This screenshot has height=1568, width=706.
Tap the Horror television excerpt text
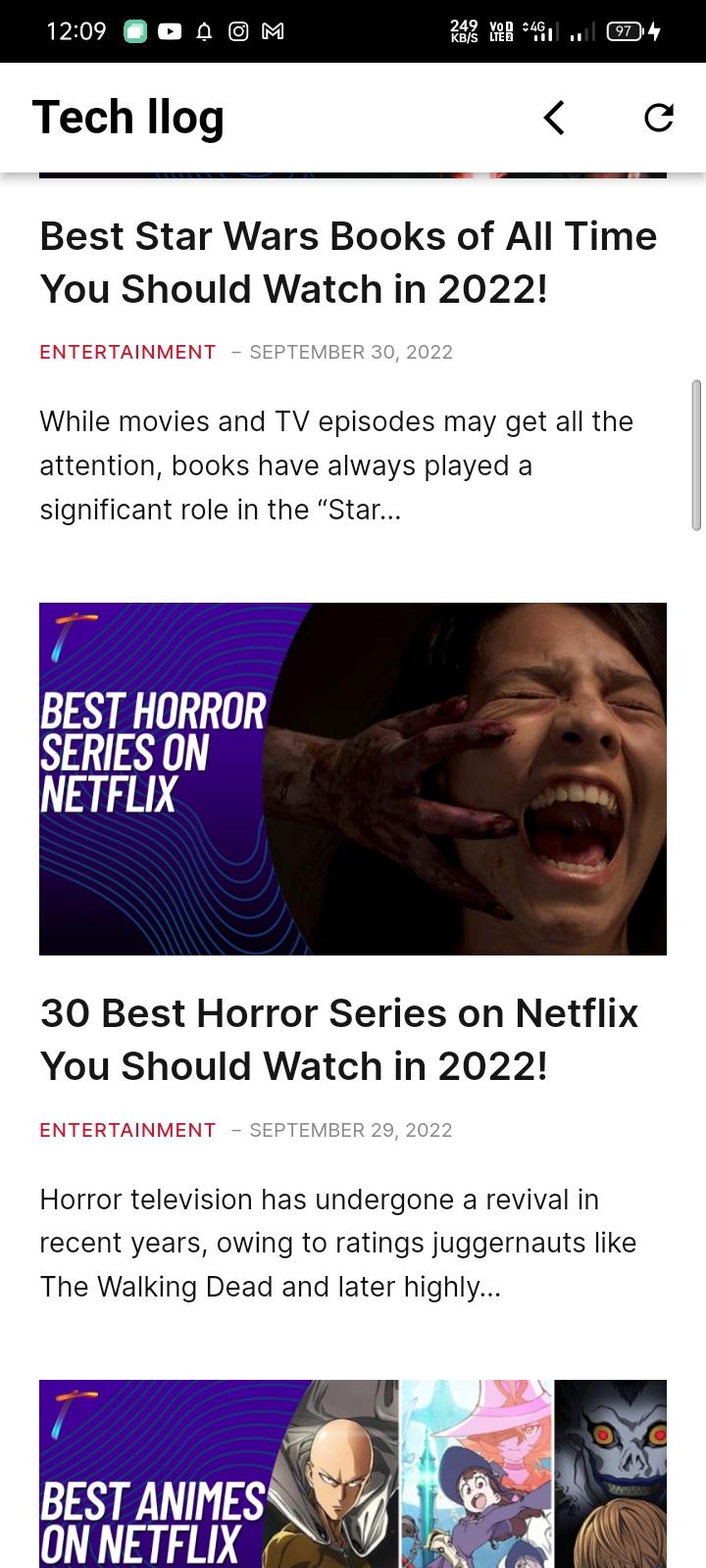tap(338, 1243)
